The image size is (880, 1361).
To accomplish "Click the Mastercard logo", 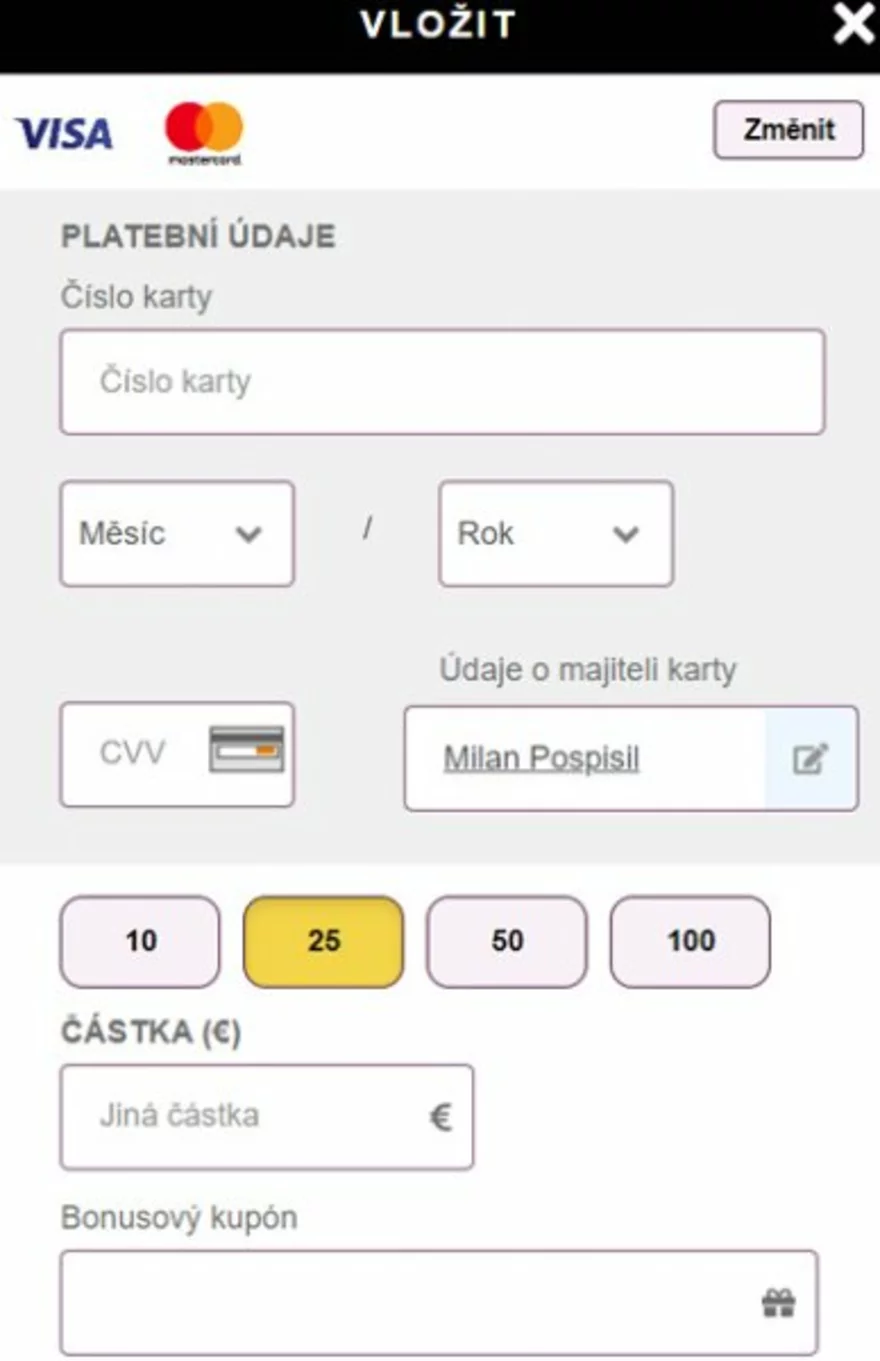I will pyautogui.click(x=204, y=131).
